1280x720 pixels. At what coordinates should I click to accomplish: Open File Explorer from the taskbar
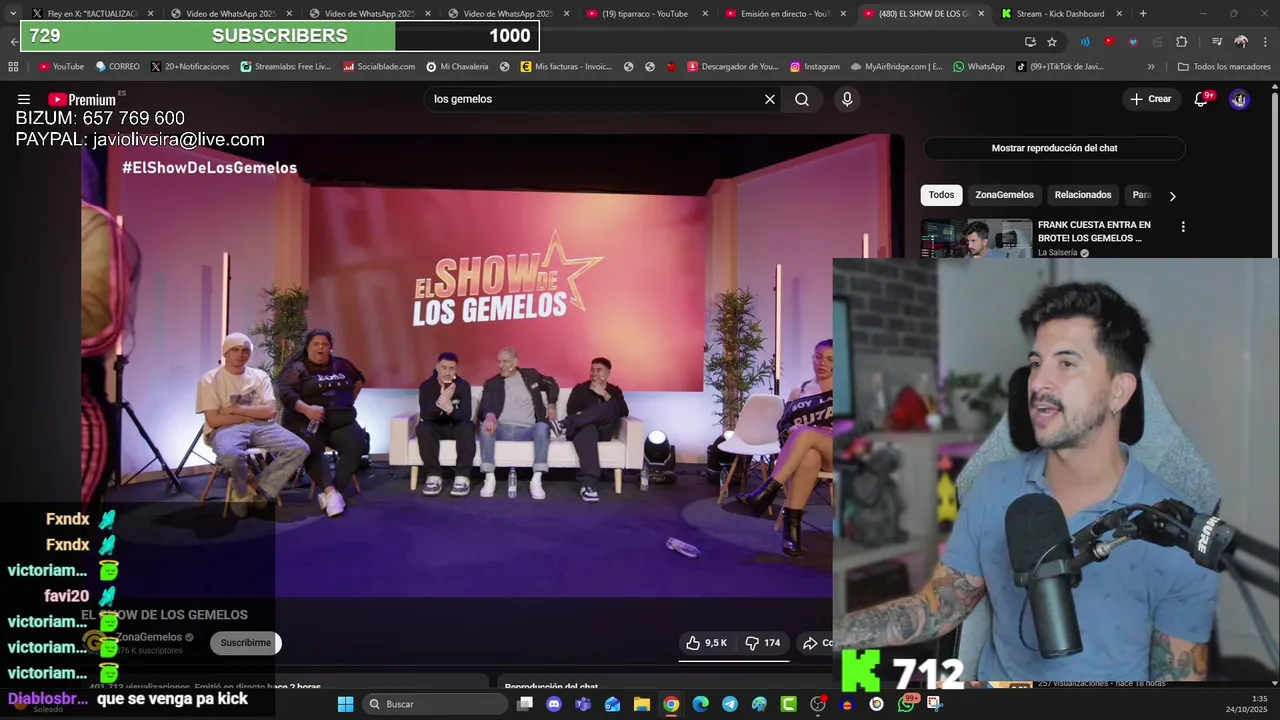[x=642, y=704]
